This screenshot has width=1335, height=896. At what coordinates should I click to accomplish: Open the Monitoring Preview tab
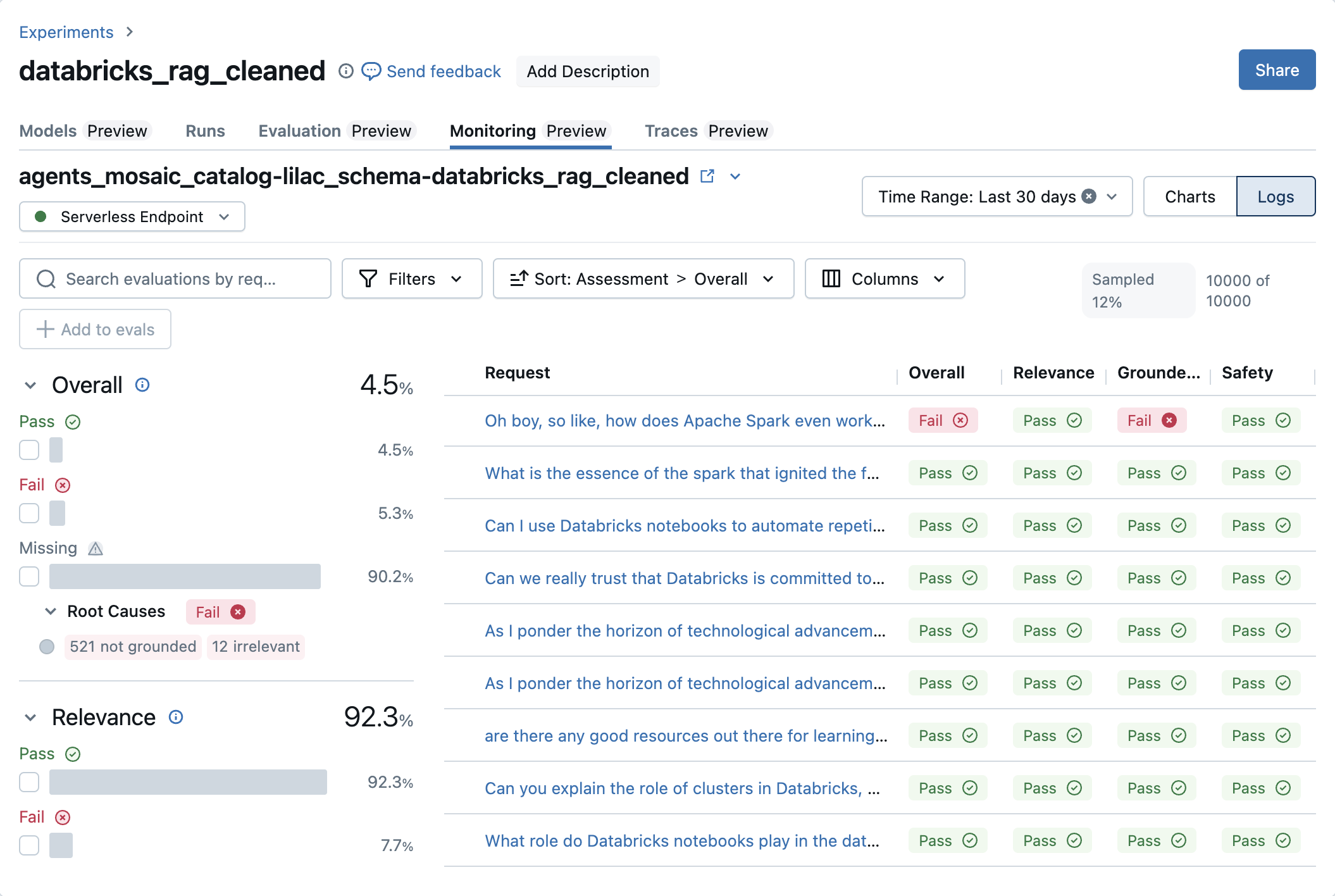click(530, 131)
